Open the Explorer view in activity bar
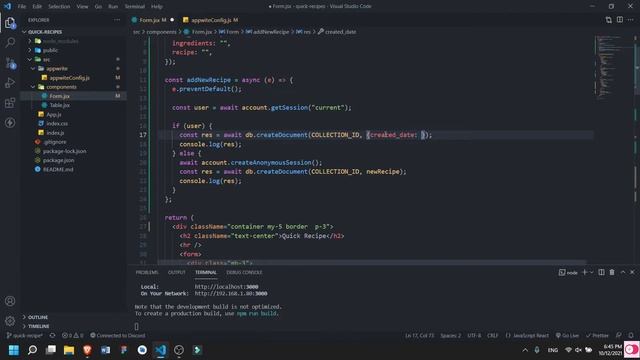Viewport: 640px width, 360px height. pyautogui.click(x=10, y=23)
